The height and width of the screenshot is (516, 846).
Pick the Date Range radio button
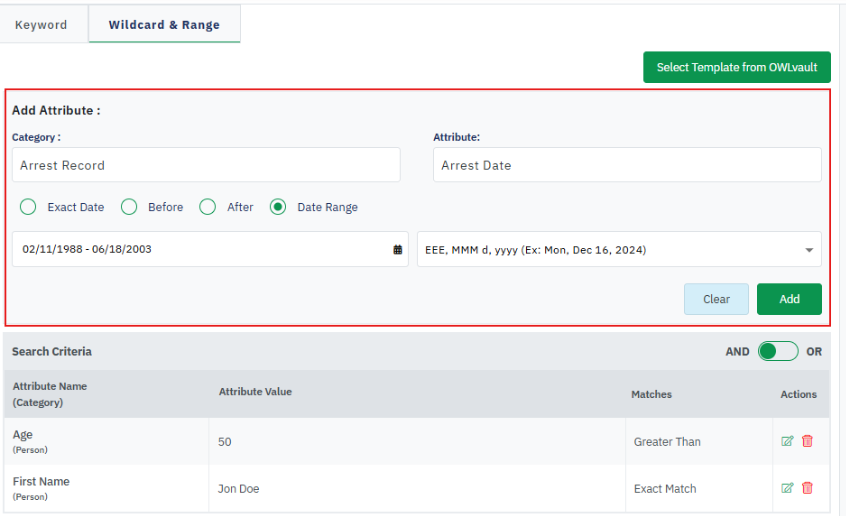(278, 207)
